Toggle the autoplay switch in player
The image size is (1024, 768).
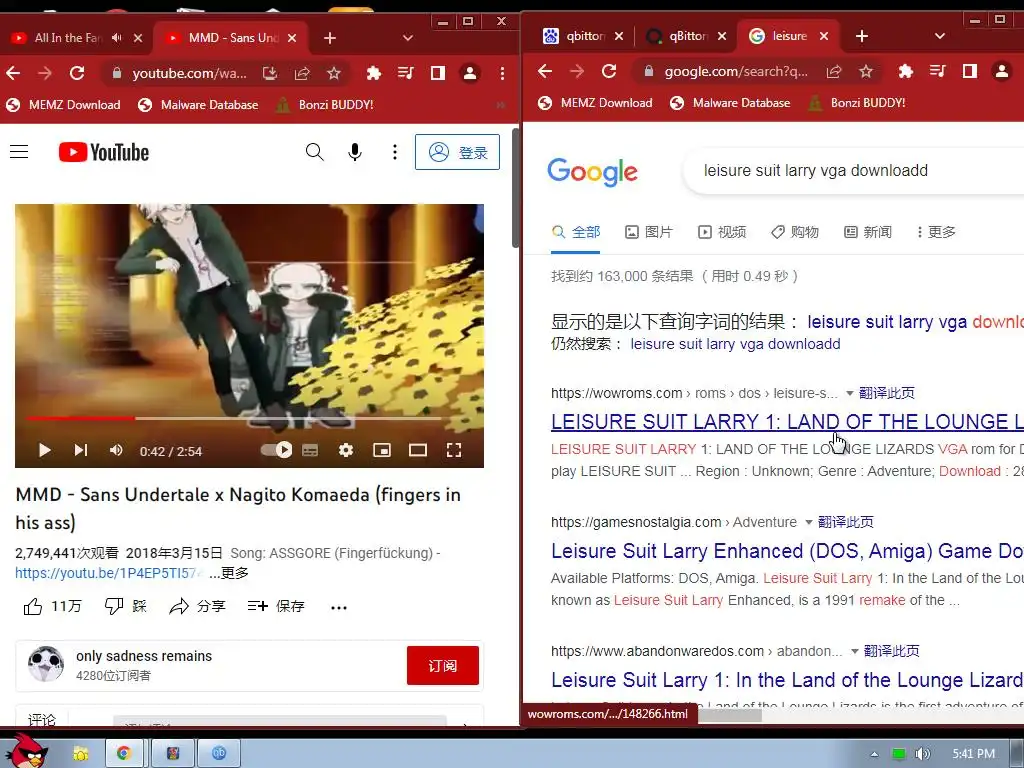pos(276,450)
